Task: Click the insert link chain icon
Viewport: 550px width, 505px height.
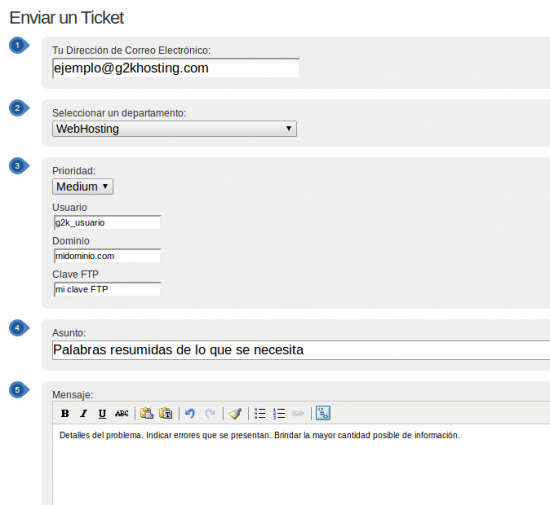Action: pyautogui.click(x=297, y=413)
